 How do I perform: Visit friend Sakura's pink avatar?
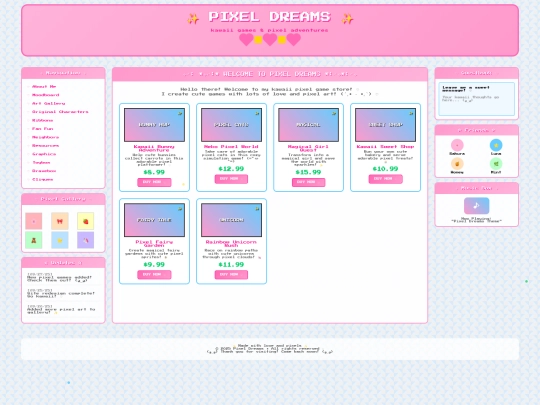coord(457,145)
